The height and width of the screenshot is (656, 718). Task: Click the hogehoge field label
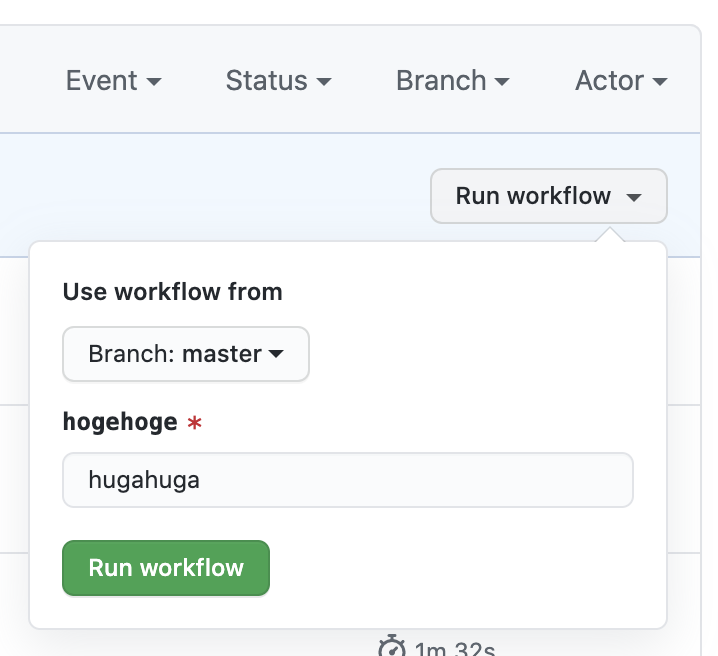click(120, 422)
